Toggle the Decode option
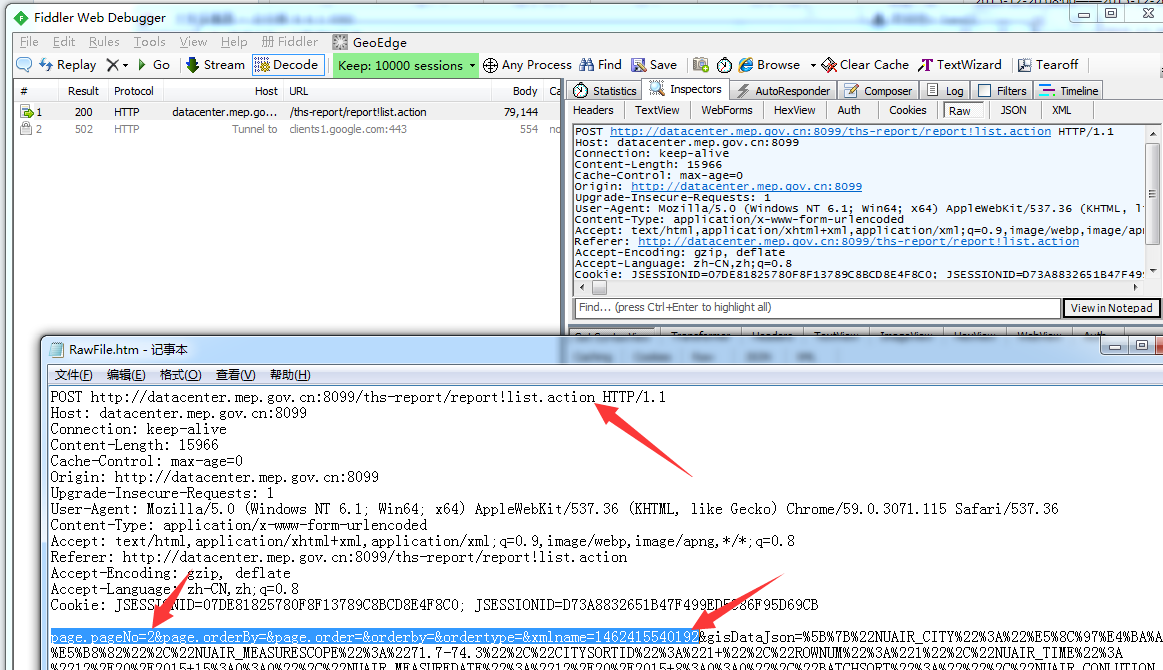Screen dimensions: 1163x670 (x=286, y=65)
